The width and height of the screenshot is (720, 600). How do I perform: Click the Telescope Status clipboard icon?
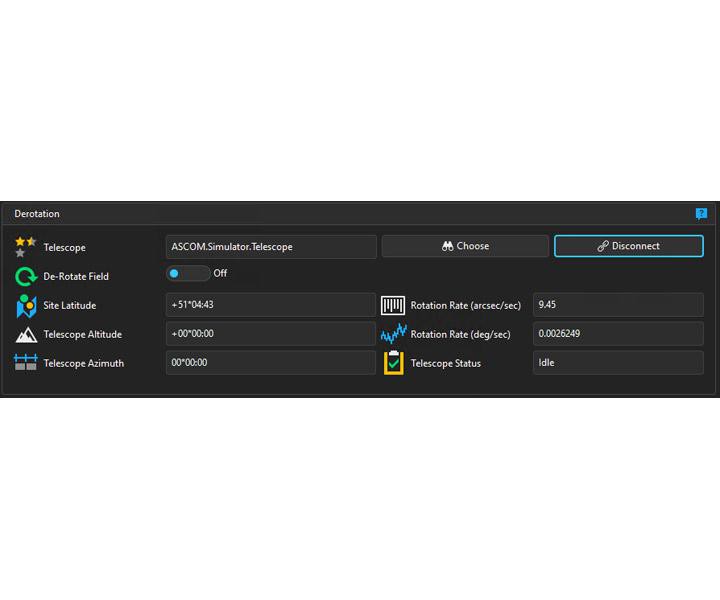(x=393, y=363)
